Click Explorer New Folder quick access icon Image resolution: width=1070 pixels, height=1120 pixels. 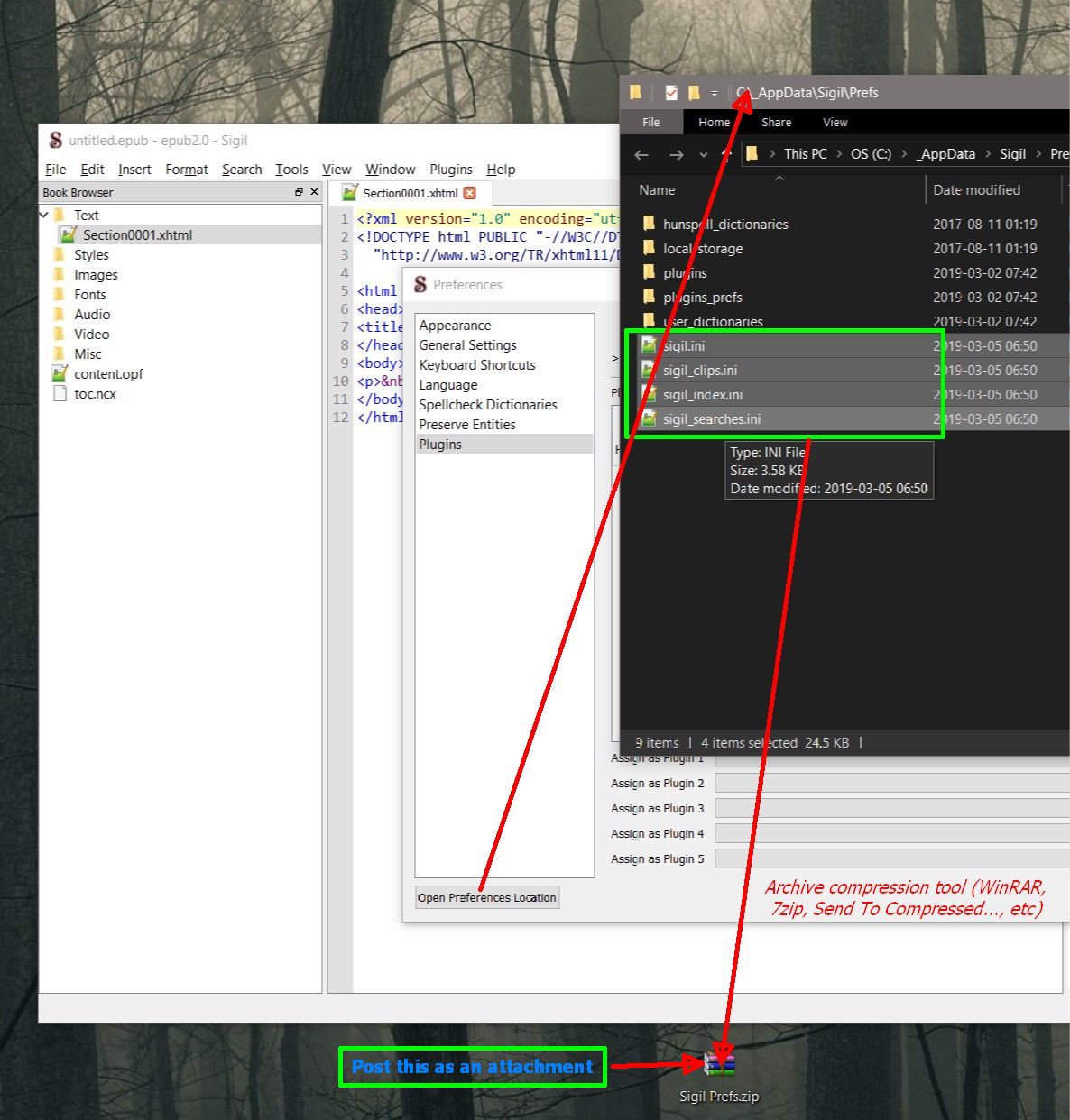click(694, 92)
